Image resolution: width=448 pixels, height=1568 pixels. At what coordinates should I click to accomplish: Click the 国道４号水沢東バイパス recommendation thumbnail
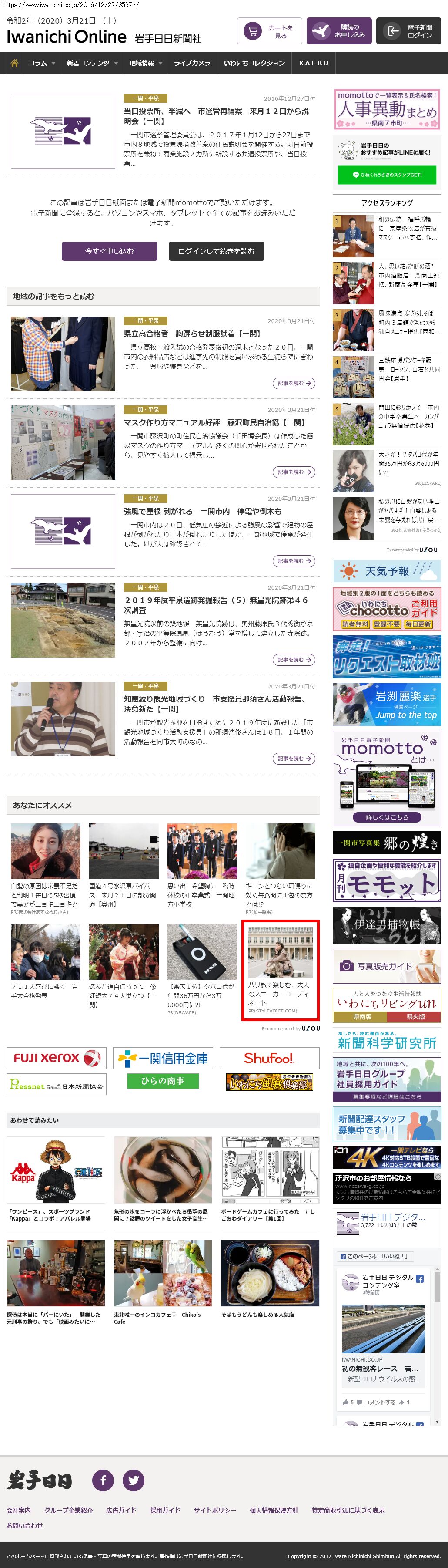(124, 851)
